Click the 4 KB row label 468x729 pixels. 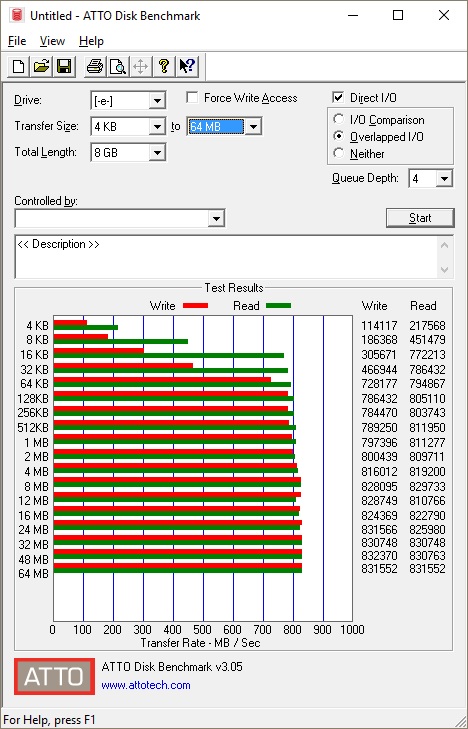[37, 326]
